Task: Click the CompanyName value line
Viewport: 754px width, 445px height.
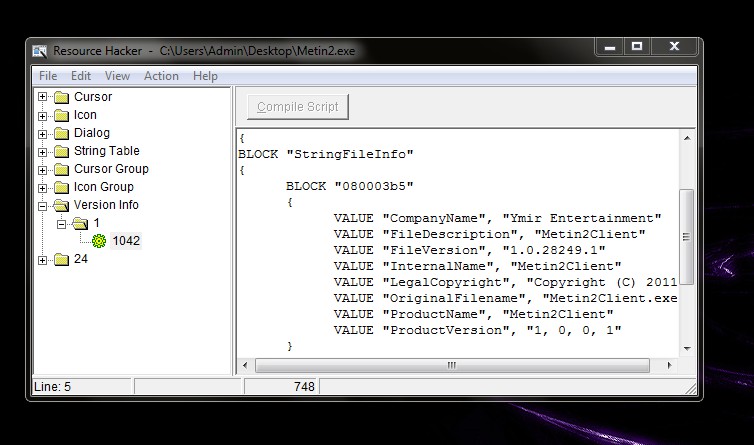Action: tap(497, 218)
